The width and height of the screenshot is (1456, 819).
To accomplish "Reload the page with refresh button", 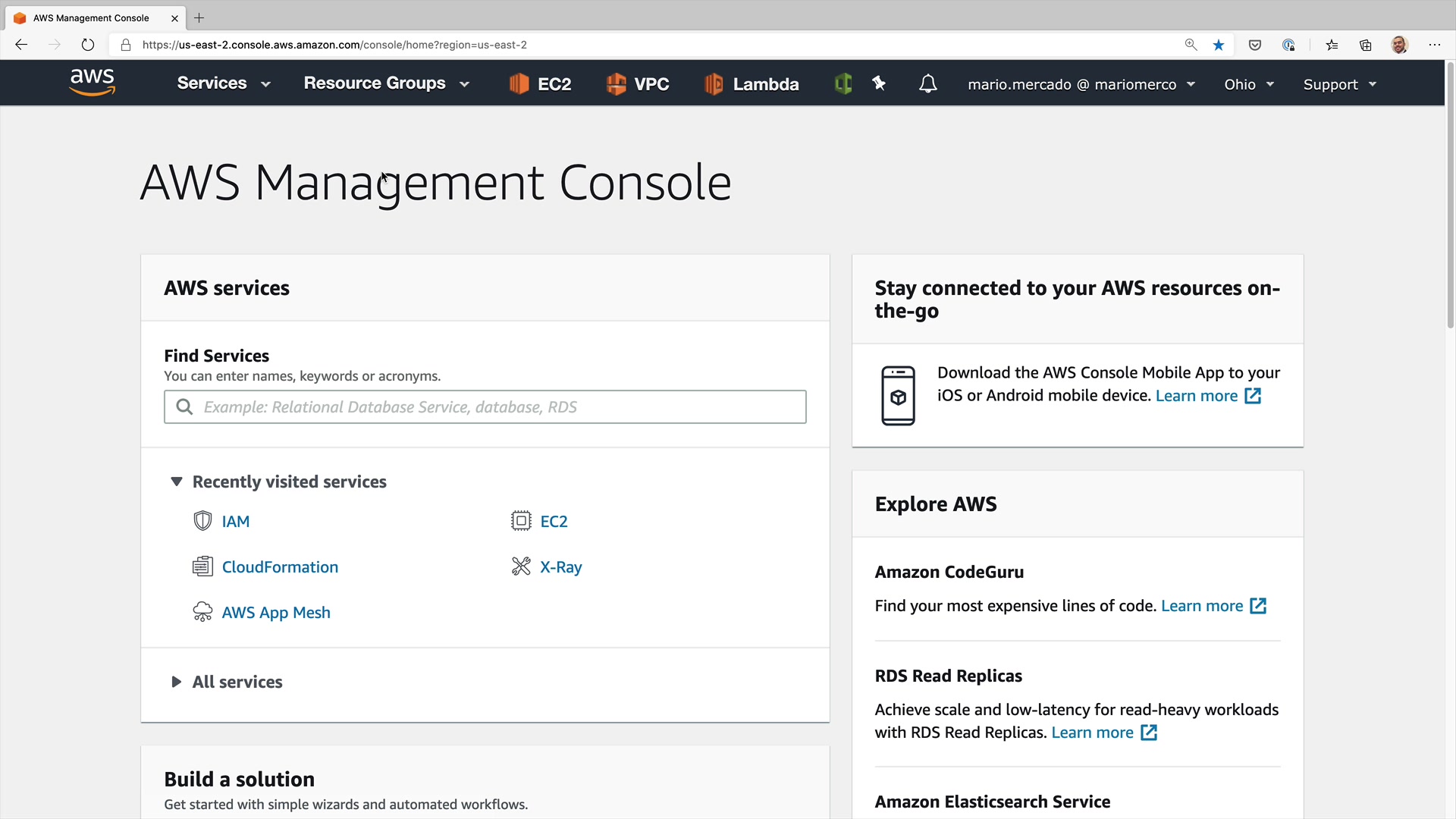I will [88, 45].
